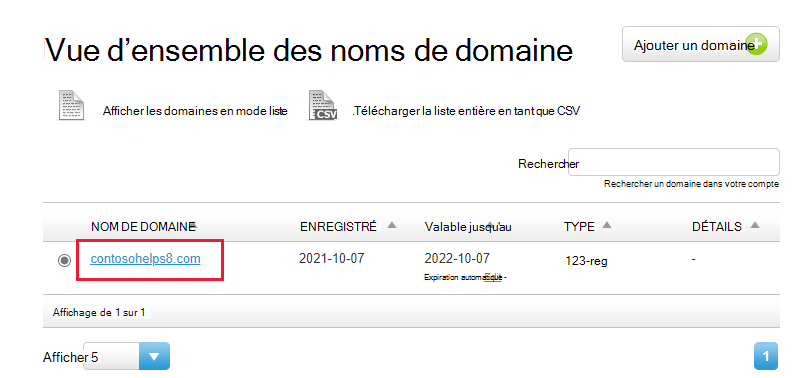Click the expiry date 2022-10-07
808x378 pixels.
457,259
